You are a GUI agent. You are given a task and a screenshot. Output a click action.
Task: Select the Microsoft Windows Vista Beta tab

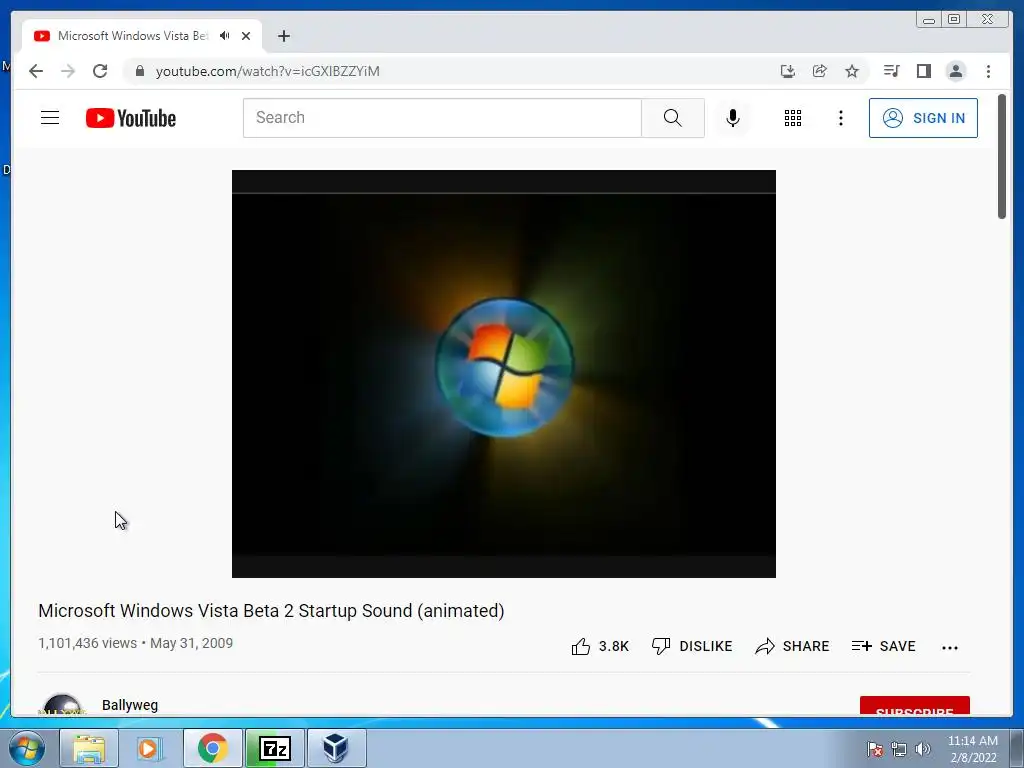[x=132, y=36]
